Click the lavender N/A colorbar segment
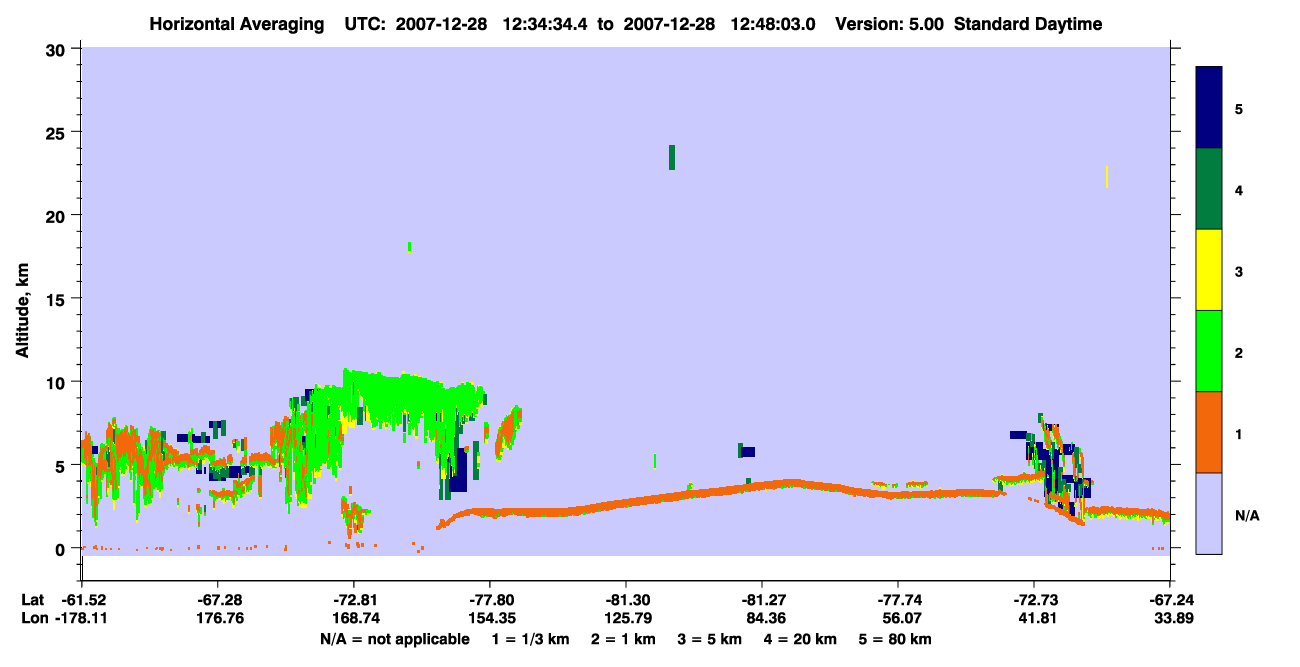The height and width of the screenshot is (667, 1300). pyautogui.click(x=1209, y=513)
